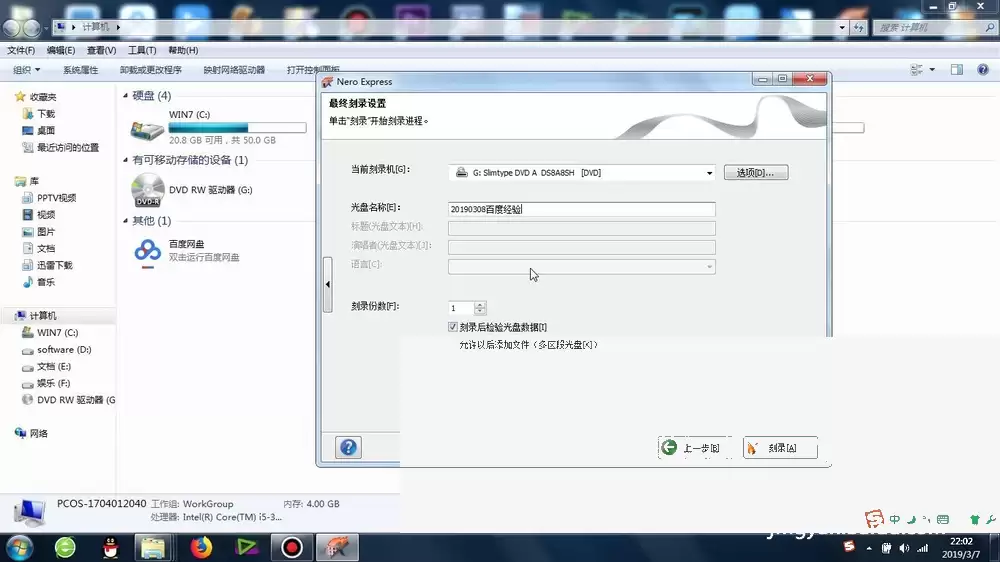Click the Explorer search box
This screenshot has height=562, width=1000.
(934, 27)
